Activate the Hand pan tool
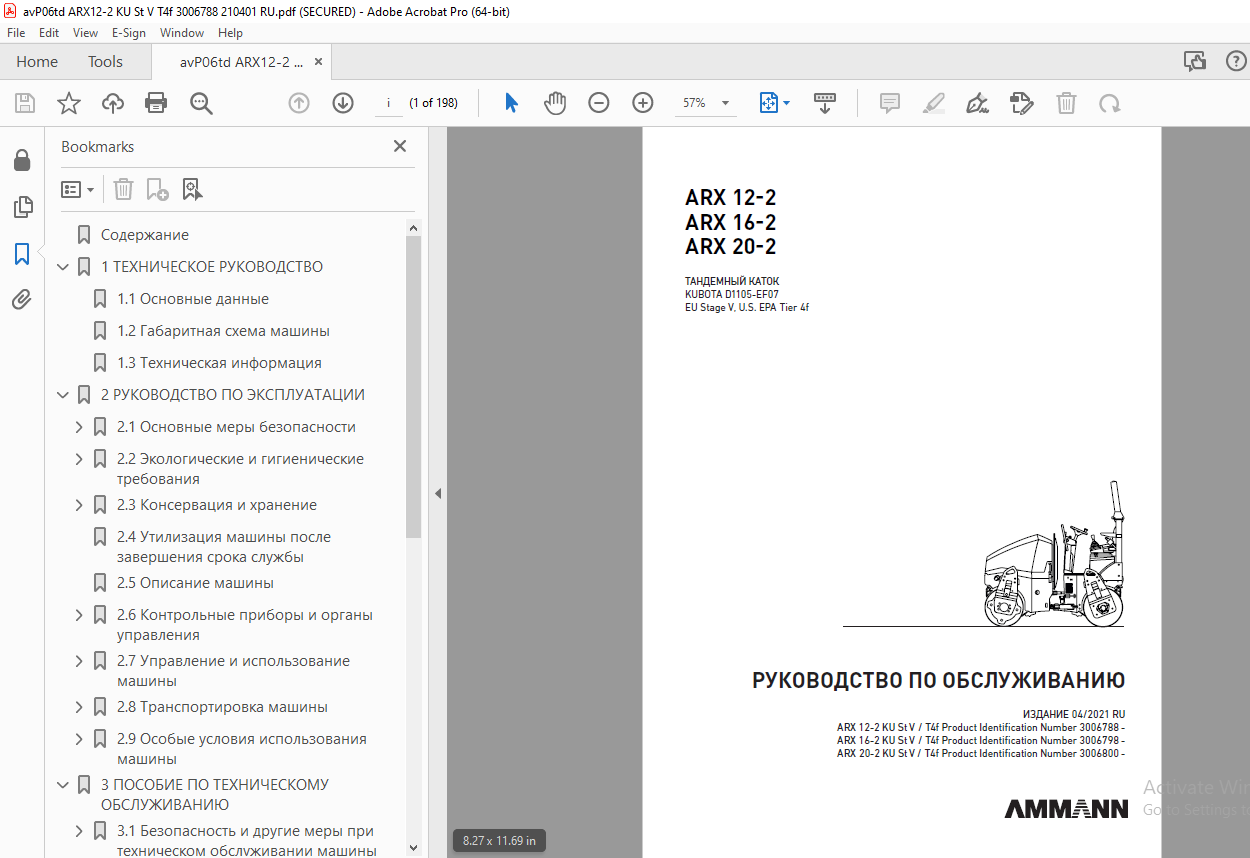Screen dimensions: 1250x858 pyautogui.click(x=555, y=103)
